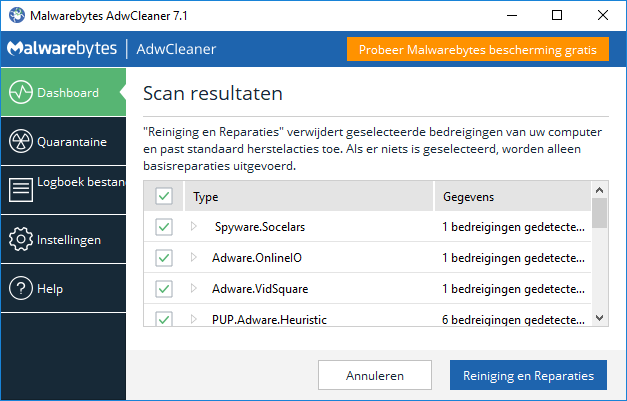Click Adware.OnlineIO 1 bedreigingen cell
The height and width of the screenshot is (401, 627).
pyautogui.click(x=513, y=258)
